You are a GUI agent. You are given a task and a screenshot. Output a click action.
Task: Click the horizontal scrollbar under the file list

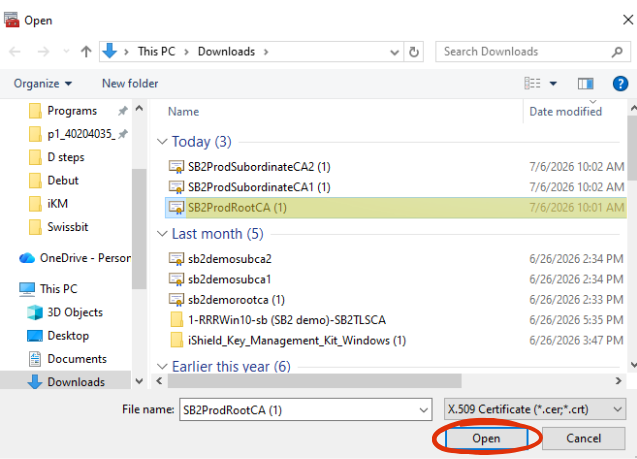coord(314,381)
